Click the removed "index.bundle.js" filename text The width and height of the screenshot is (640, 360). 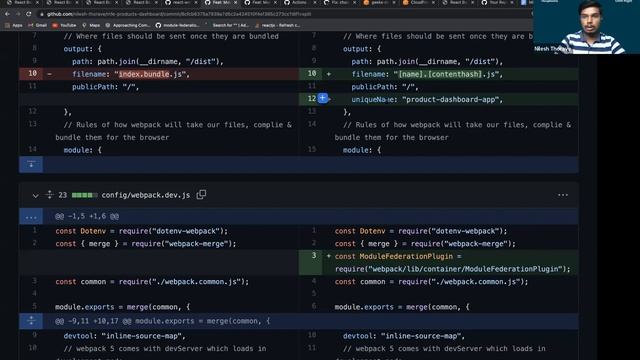[x=151, y=74]
